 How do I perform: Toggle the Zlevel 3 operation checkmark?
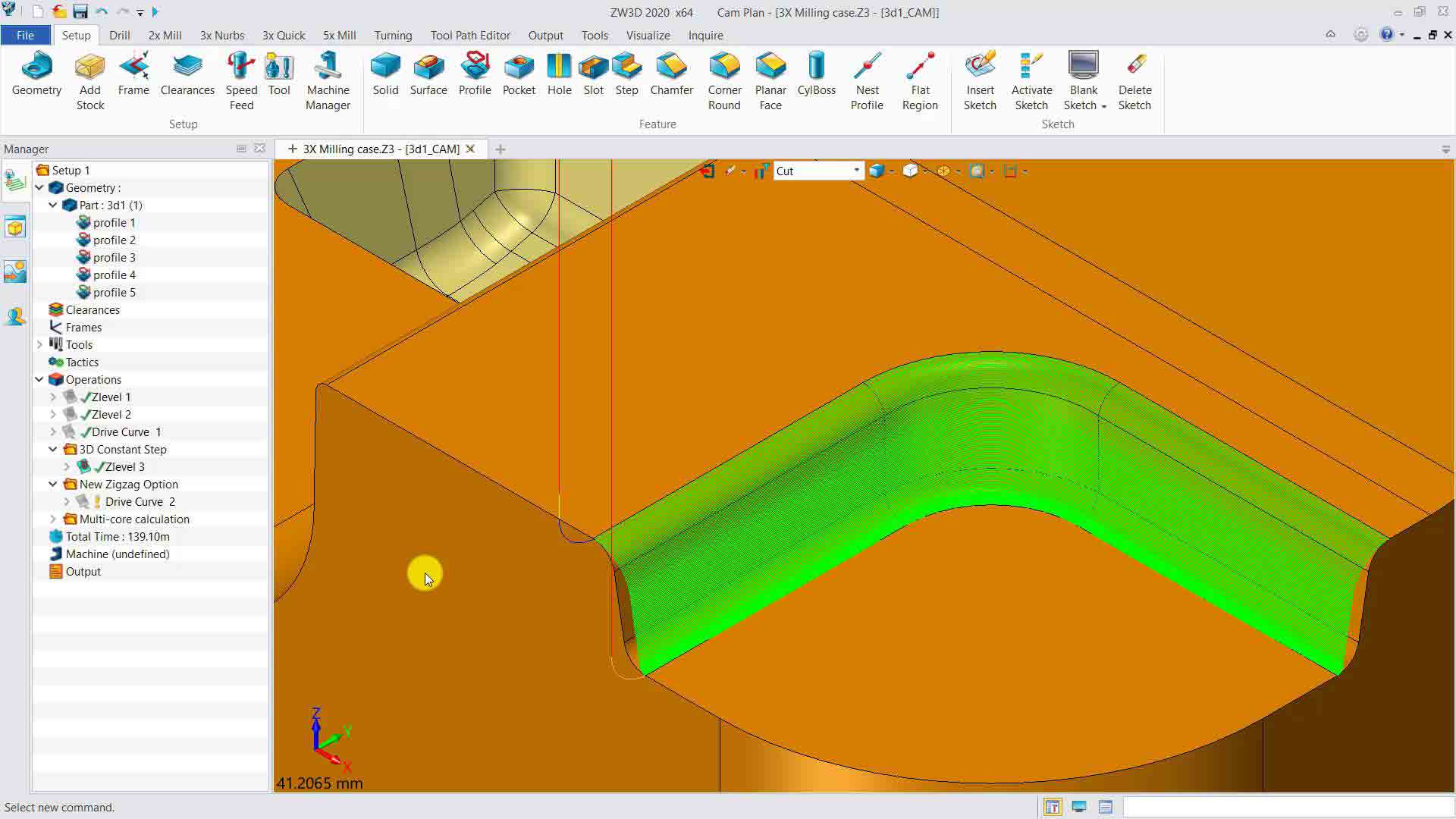tap(99, 467)
